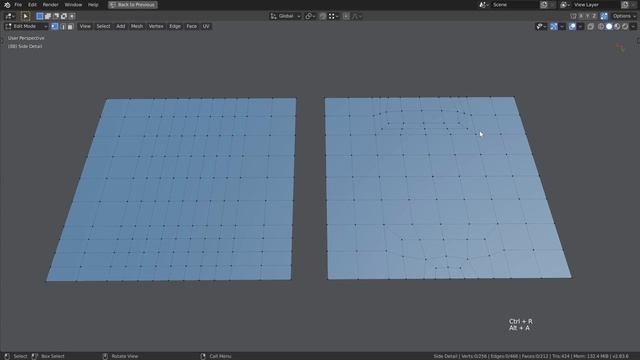This screenshot has width=640, height=360.
Task: Open the shading options dropdown arrow
Action: (x=633, y=27)
